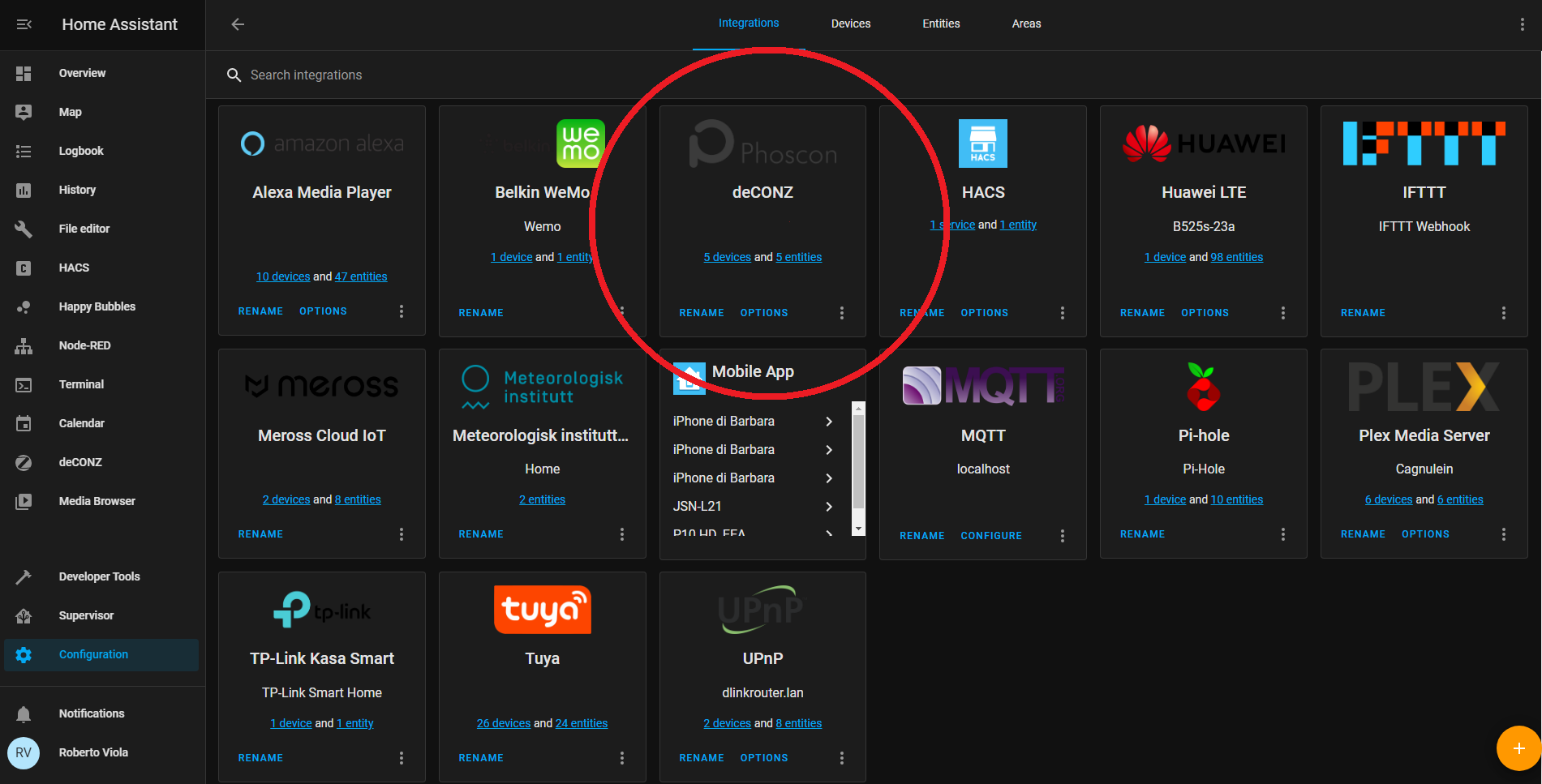Rename the Tuya integration
Viewport: 1542px width, 784px height.
(481, 758)
